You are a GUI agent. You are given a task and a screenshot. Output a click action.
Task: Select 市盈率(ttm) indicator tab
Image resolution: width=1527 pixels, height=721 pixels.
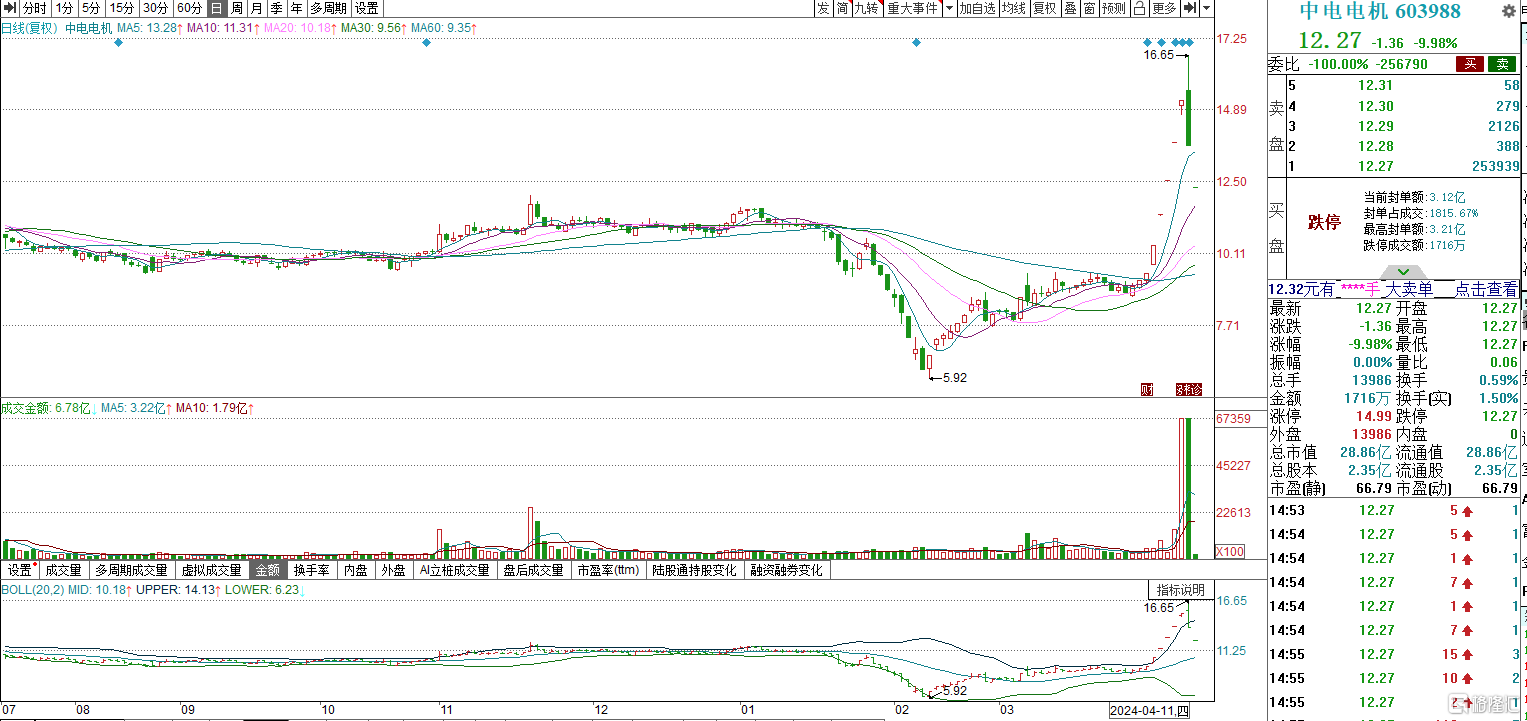point(608,570)
